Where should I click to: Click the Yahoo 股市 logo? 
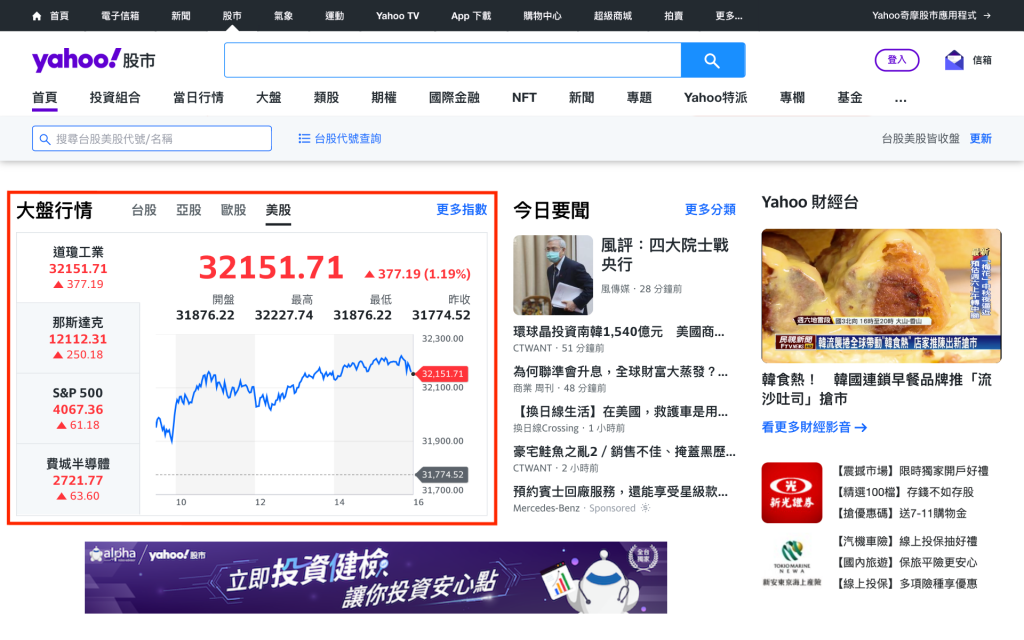click(93, 60)
